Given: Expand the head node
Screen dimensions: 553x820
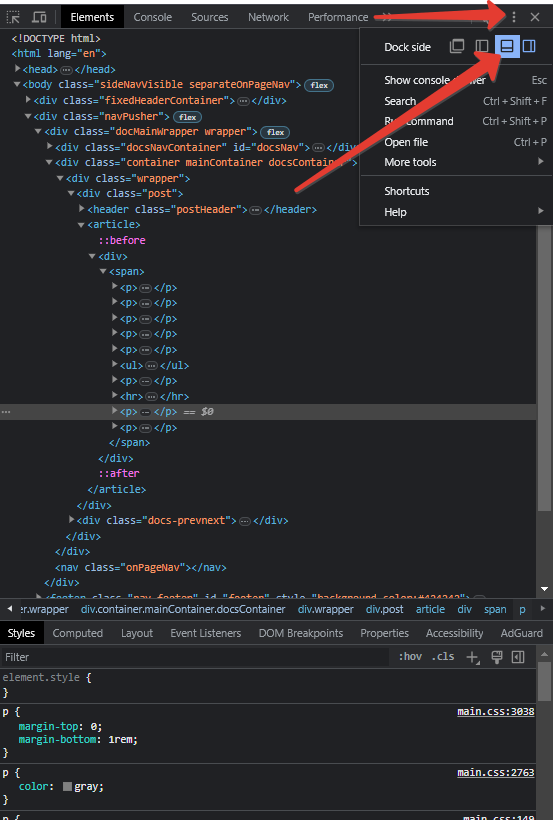Looking at the screenshot, I should (17, 69).
